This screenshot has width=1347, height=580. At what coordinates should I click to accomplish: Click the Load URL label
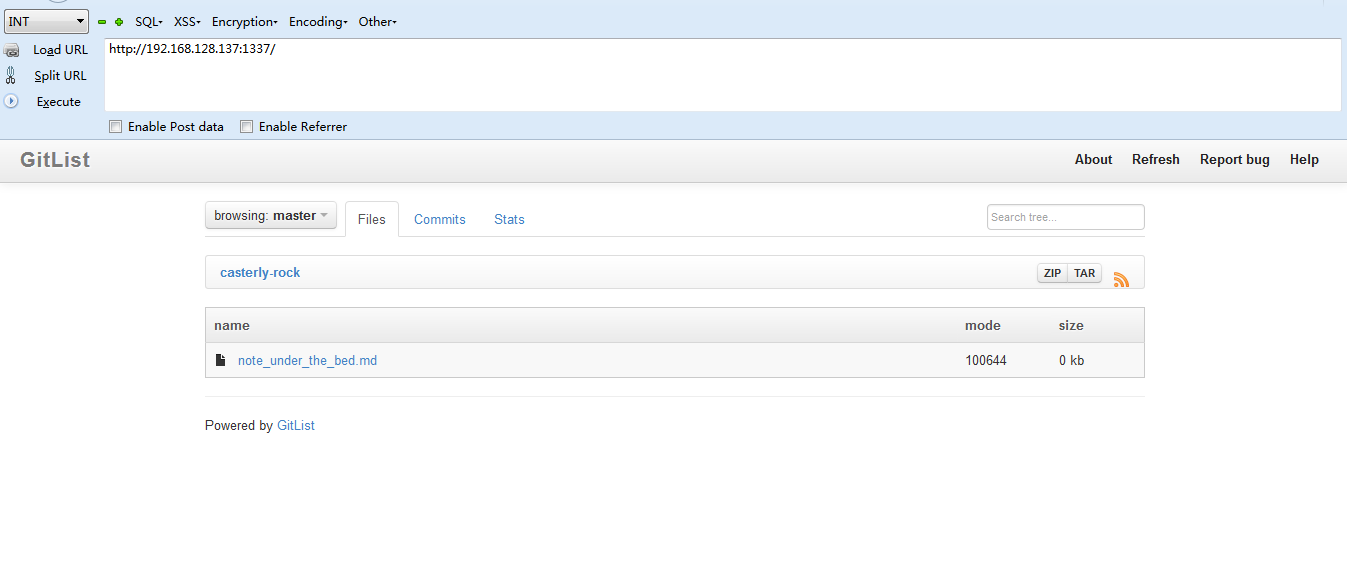click(60, 50)
